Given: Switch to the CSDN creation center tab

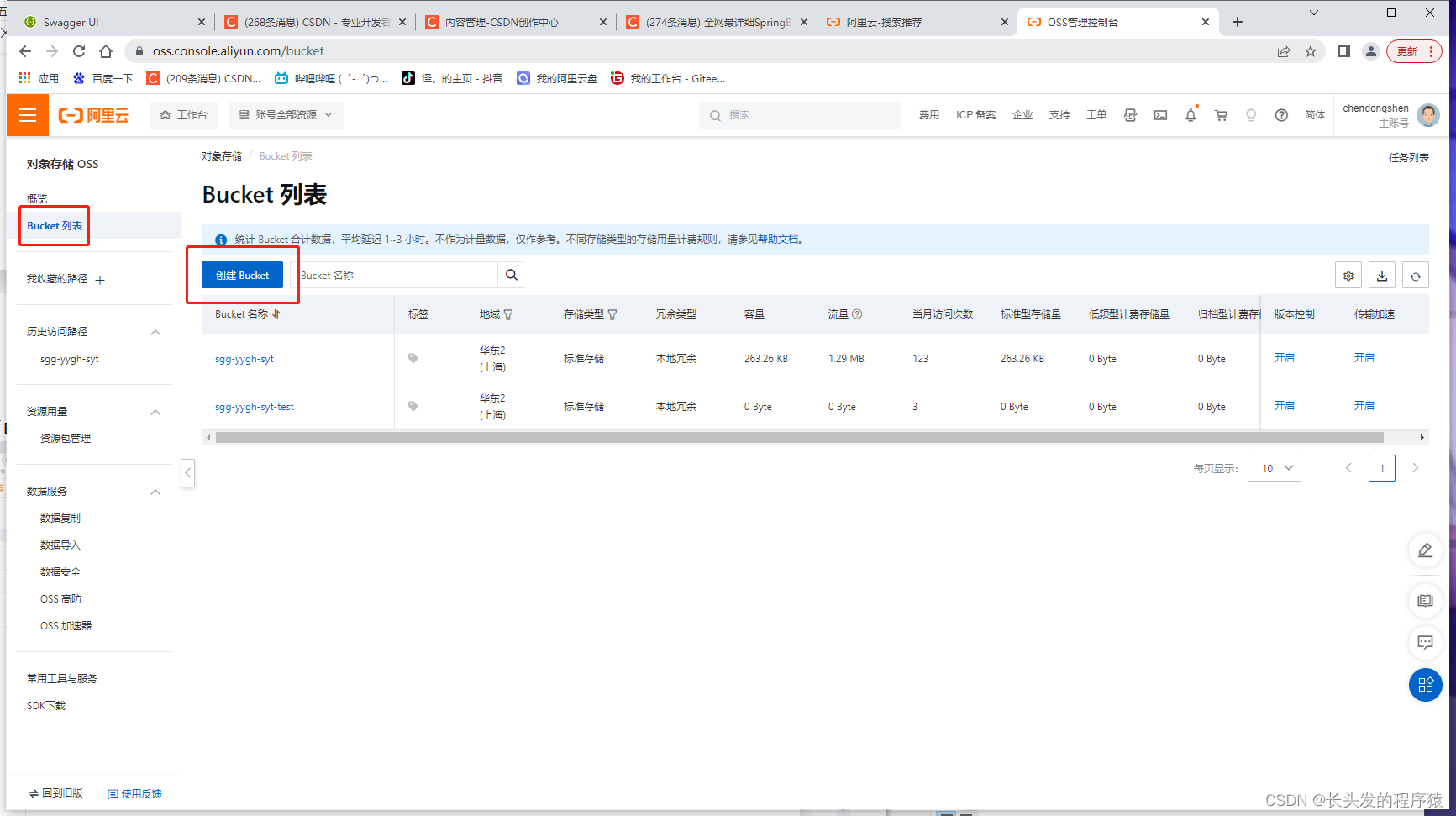Looking at the screenshot, I should tap(515, 22).
